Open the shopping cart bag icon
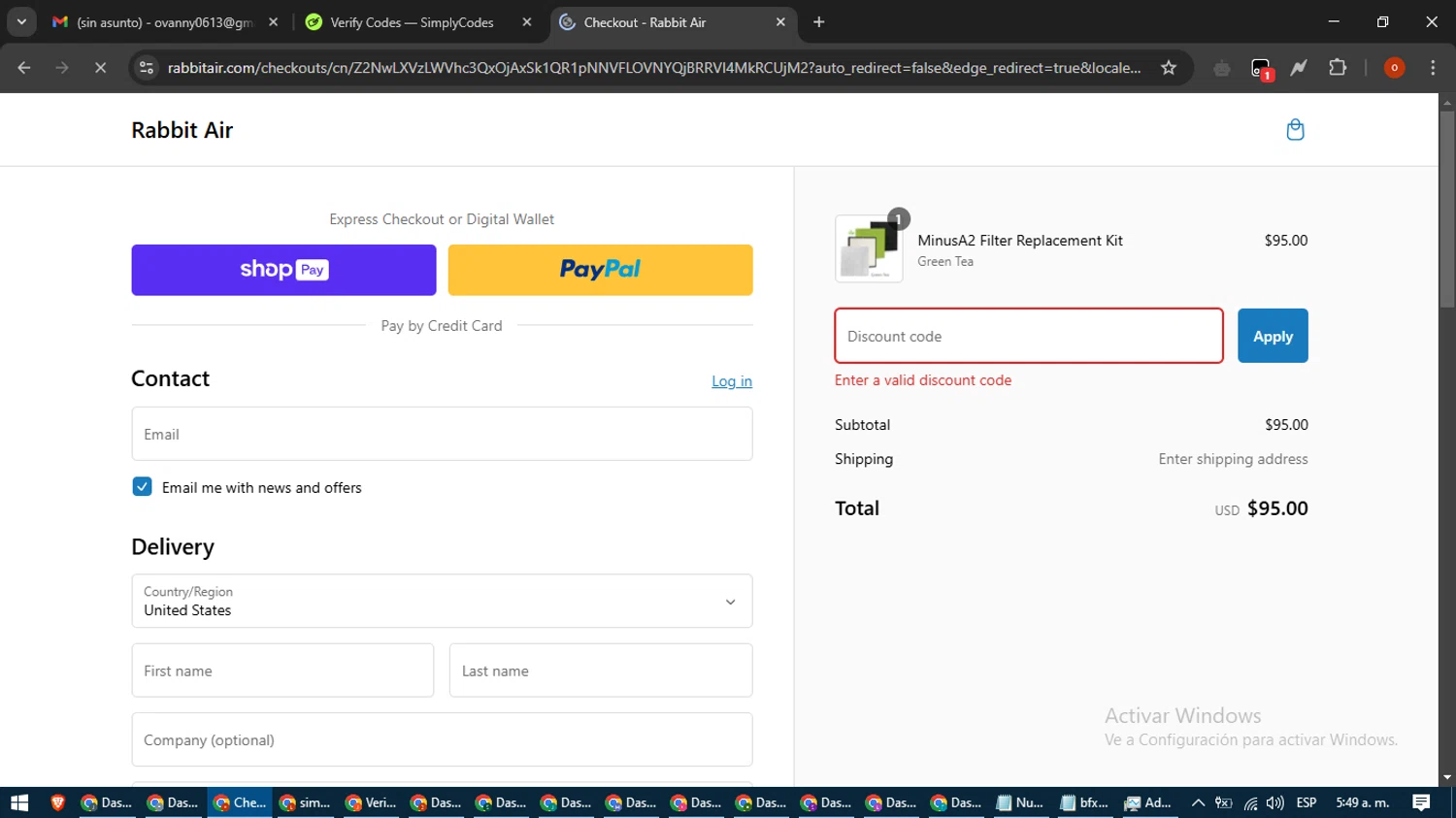The image size is (1456, 818). coord(1295,130)
